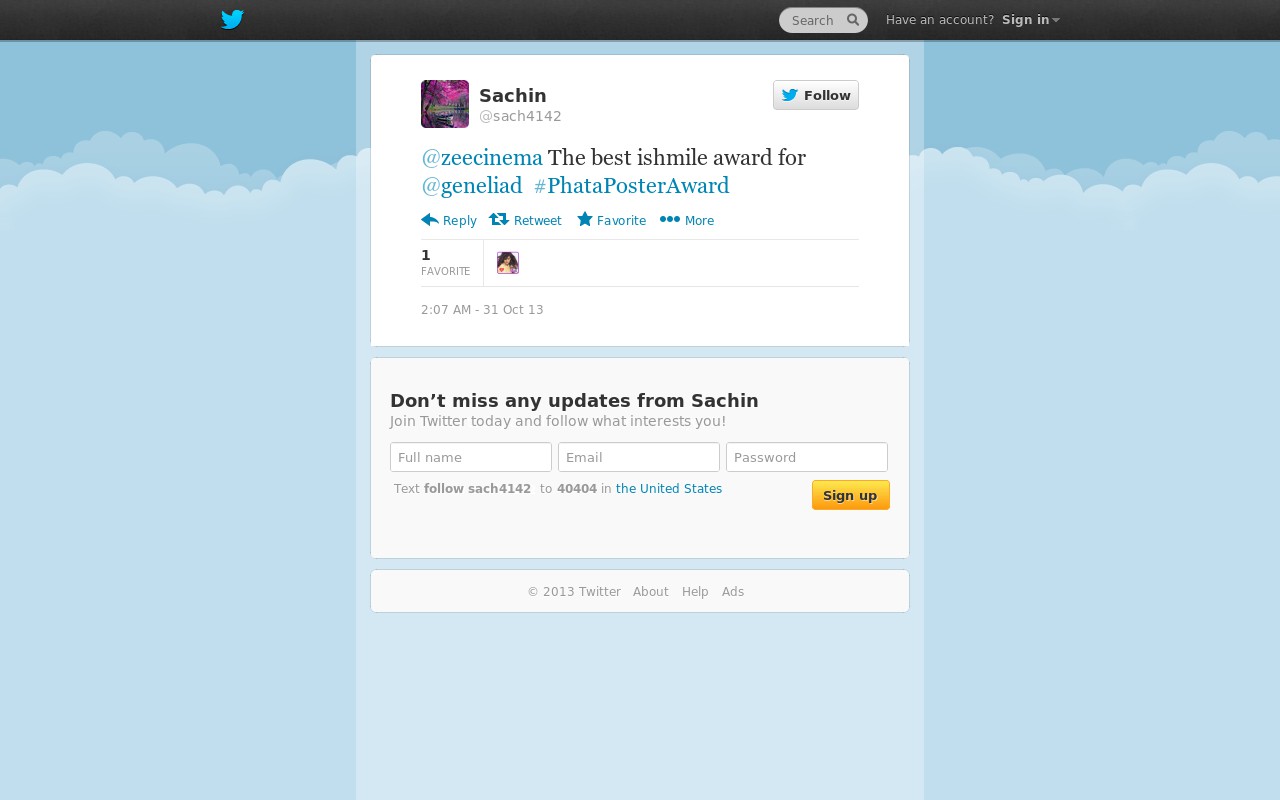Click the Password input field
This screenshot has width=1280, height=800.
point(807,457)
